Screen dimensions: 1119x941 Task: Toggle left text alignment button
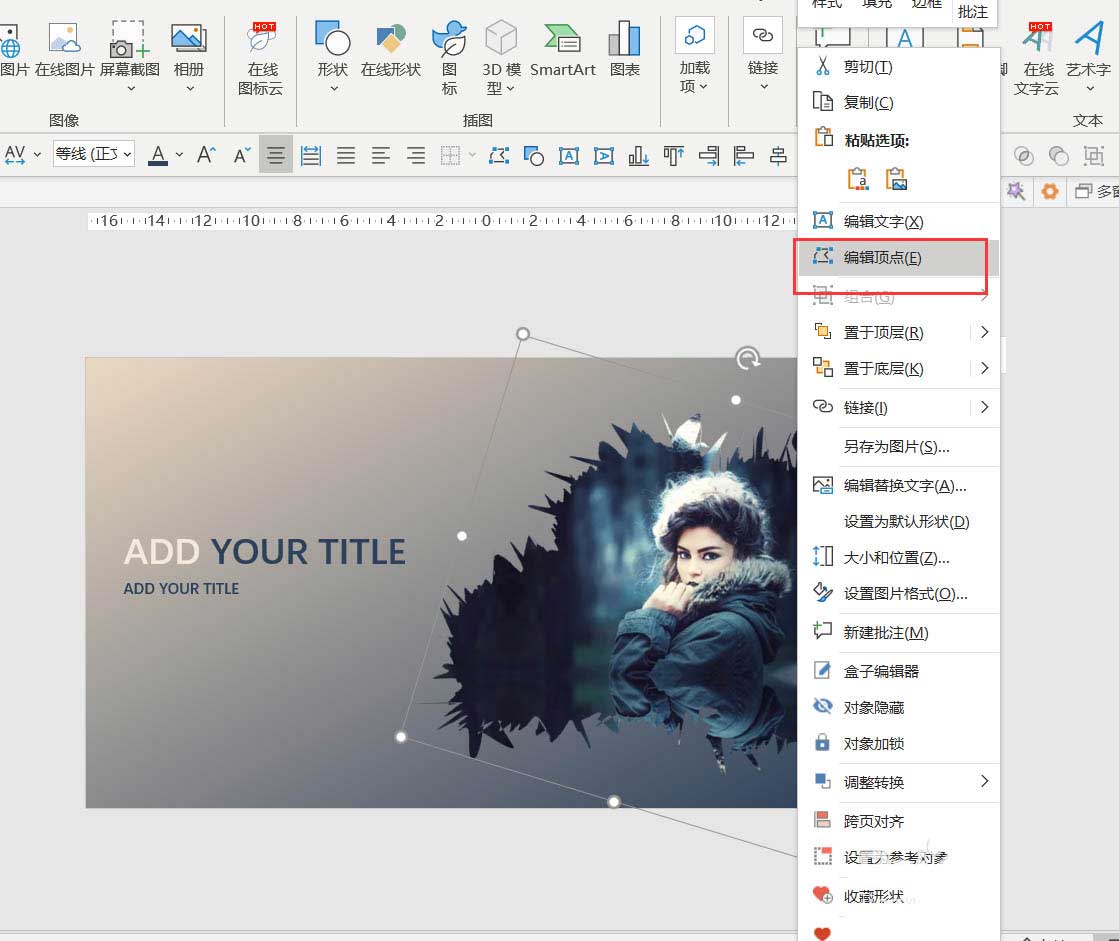pos(381,155)
